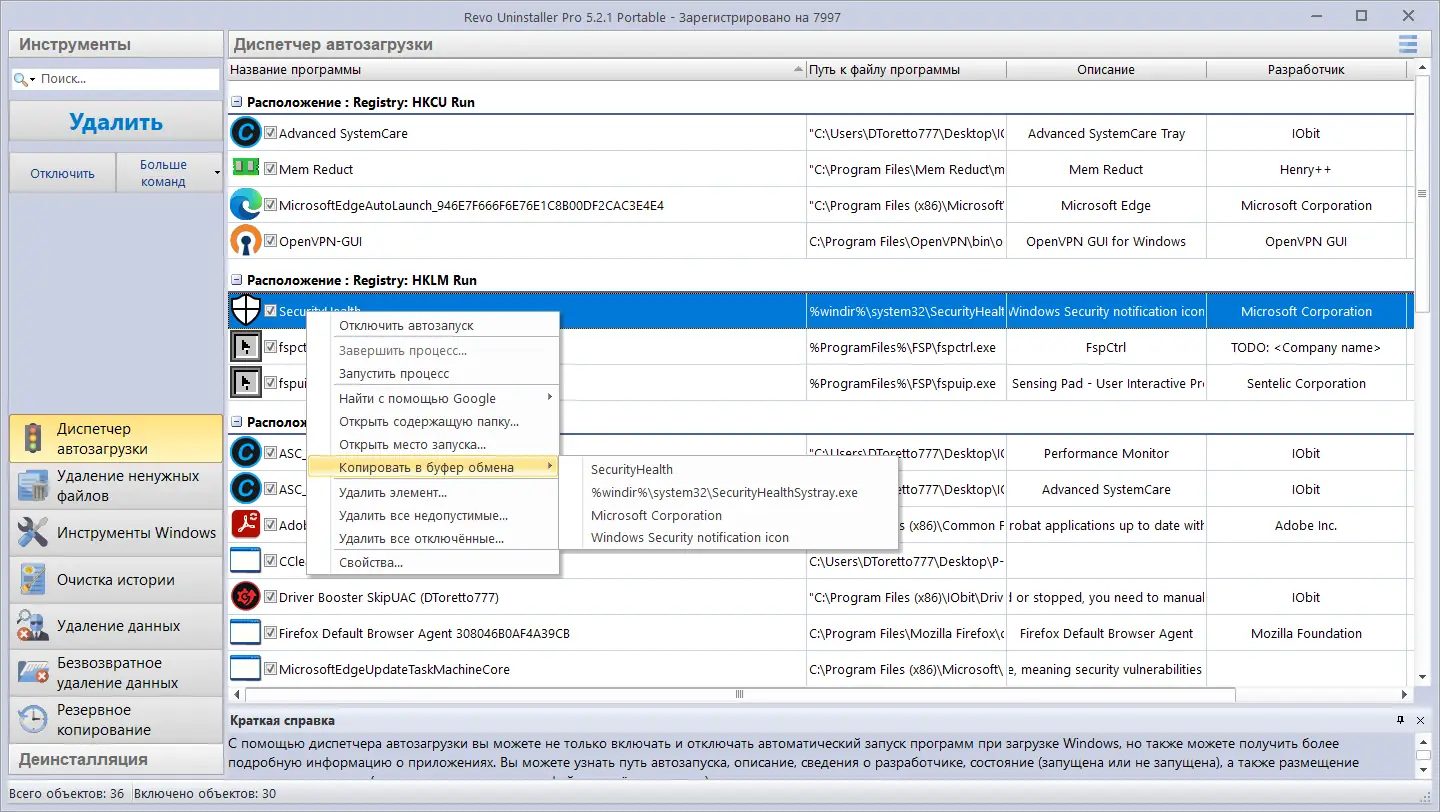Screen dimensions: 1440x812
Task: Click the horizontal scrollbar thumb of the list
Action: [x=740, y=694]
